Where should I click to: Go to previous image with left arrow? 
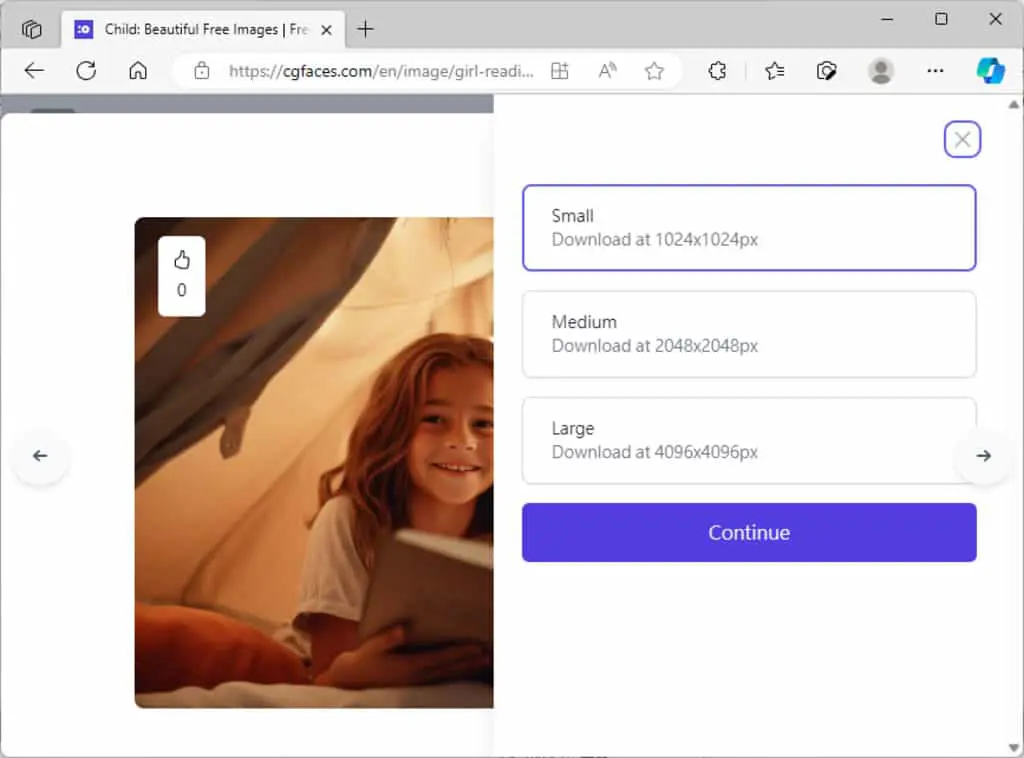click(40, 456)
